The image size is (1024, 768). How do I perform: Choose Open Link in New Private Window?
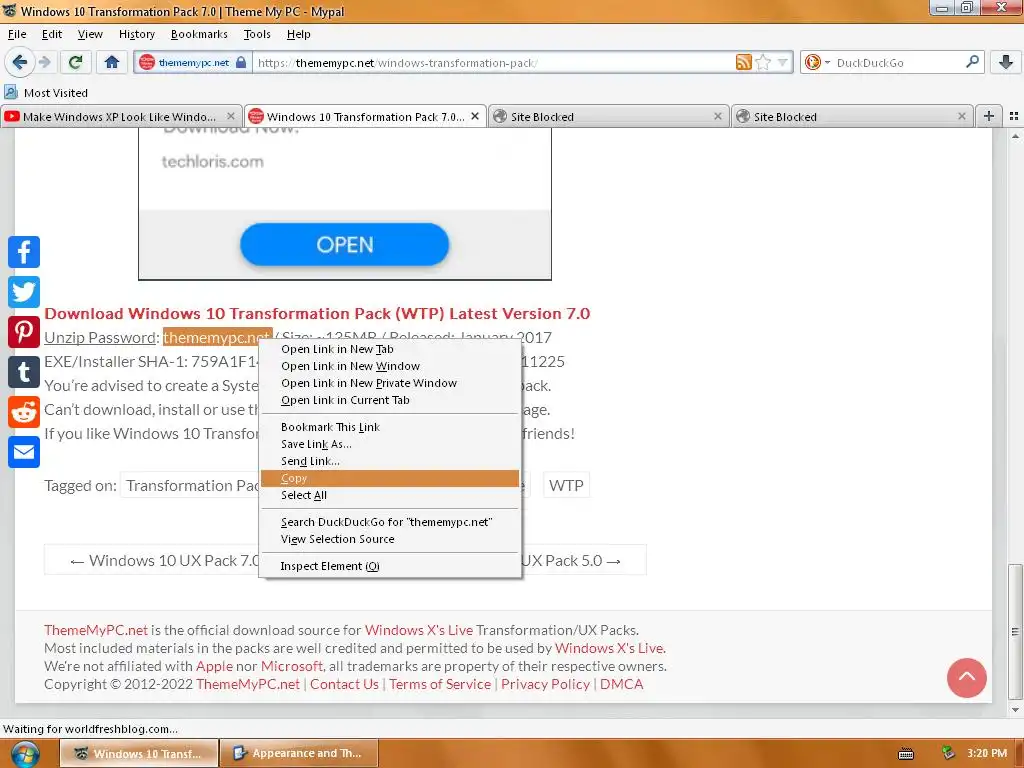(390, 383)
